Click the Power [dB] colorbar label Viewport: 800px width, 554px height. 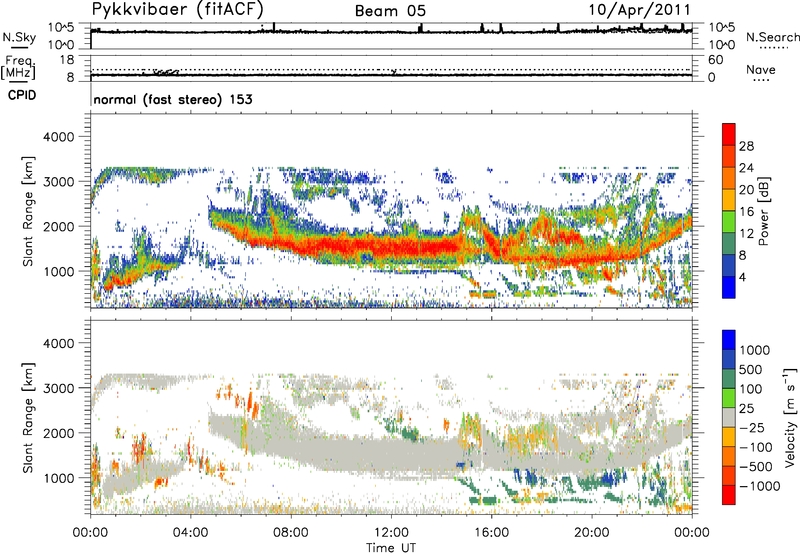click(763, 211)
